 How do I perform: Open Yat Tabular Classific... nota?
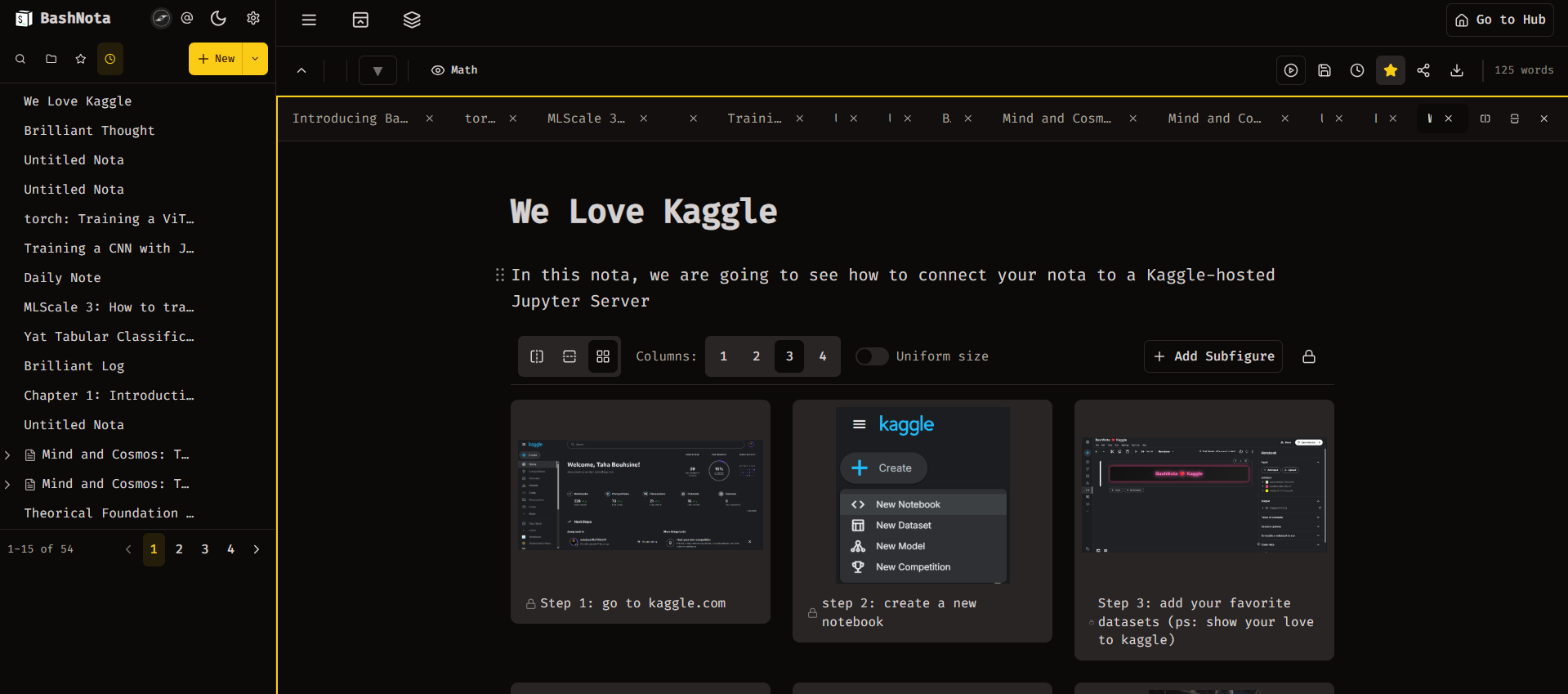(109, 337)
